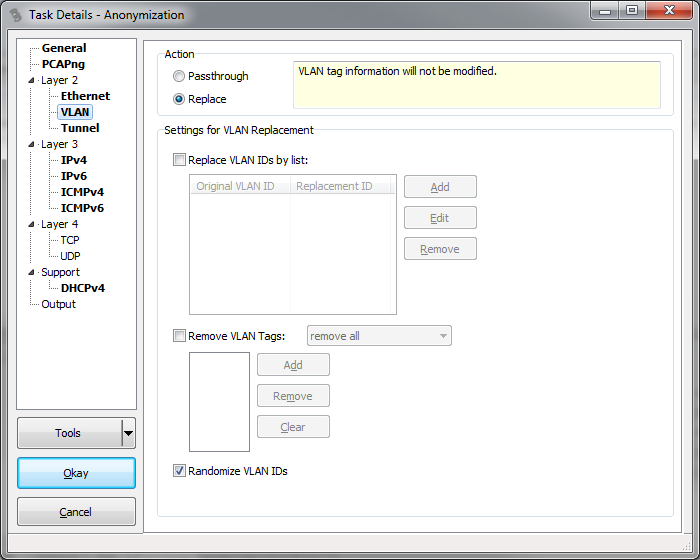Click the Task Details window title icon
This screenshot has height=560, width=700.
pos(16,15)
